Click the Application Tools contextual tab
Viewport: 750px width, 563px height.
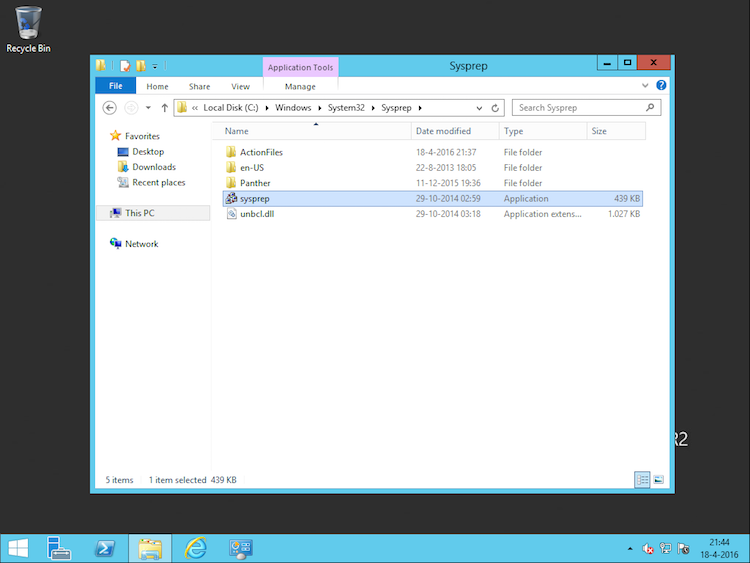point(300,67)
